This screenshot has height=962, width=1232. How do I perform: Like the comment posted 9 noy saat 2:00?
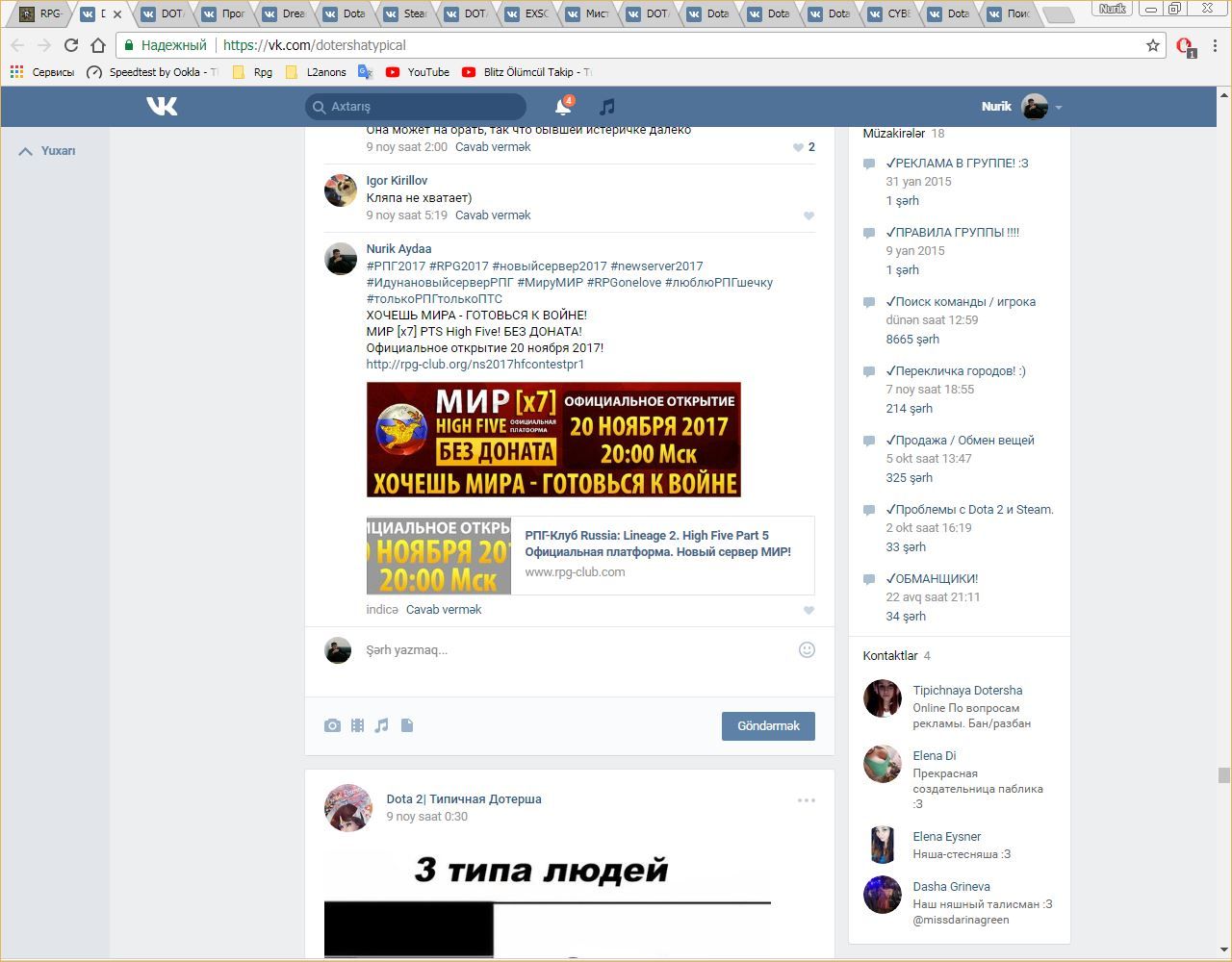[x=799, y=147]
